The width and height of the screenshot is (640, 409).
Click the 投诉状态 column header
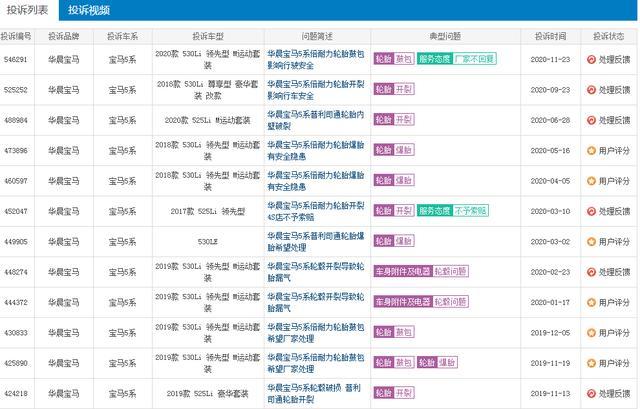point(609,36)
